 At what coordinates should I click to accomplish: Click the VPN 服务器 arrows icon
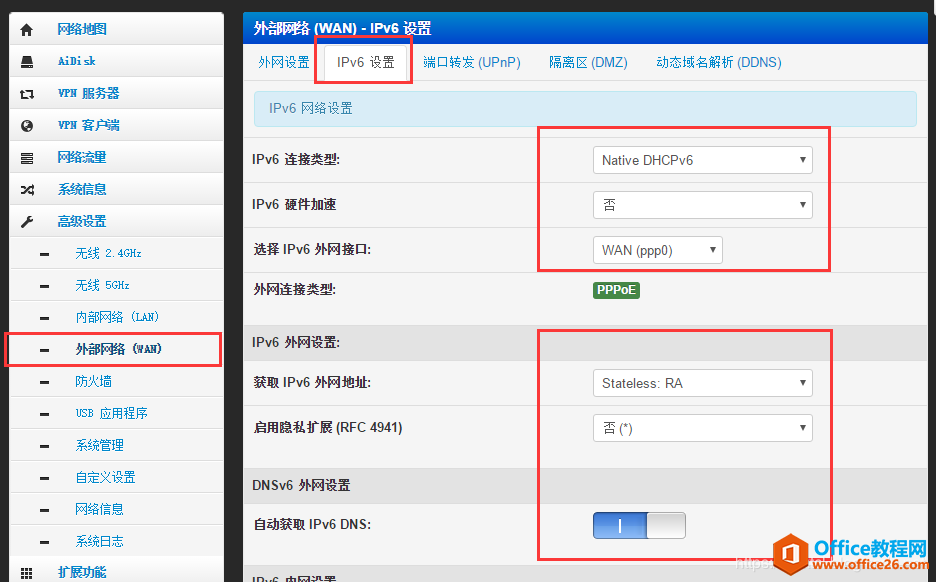click(27, 94)
